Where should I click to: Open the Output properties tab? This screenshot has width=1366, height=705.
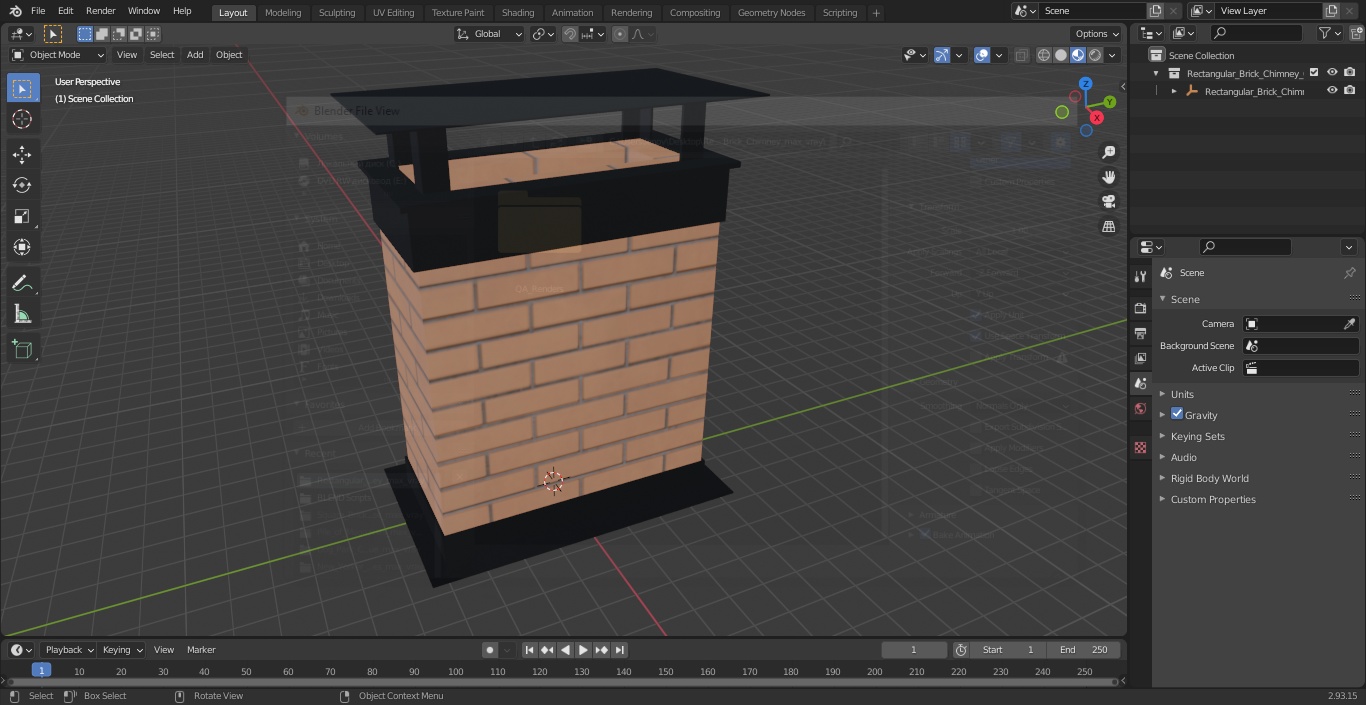1140,333
